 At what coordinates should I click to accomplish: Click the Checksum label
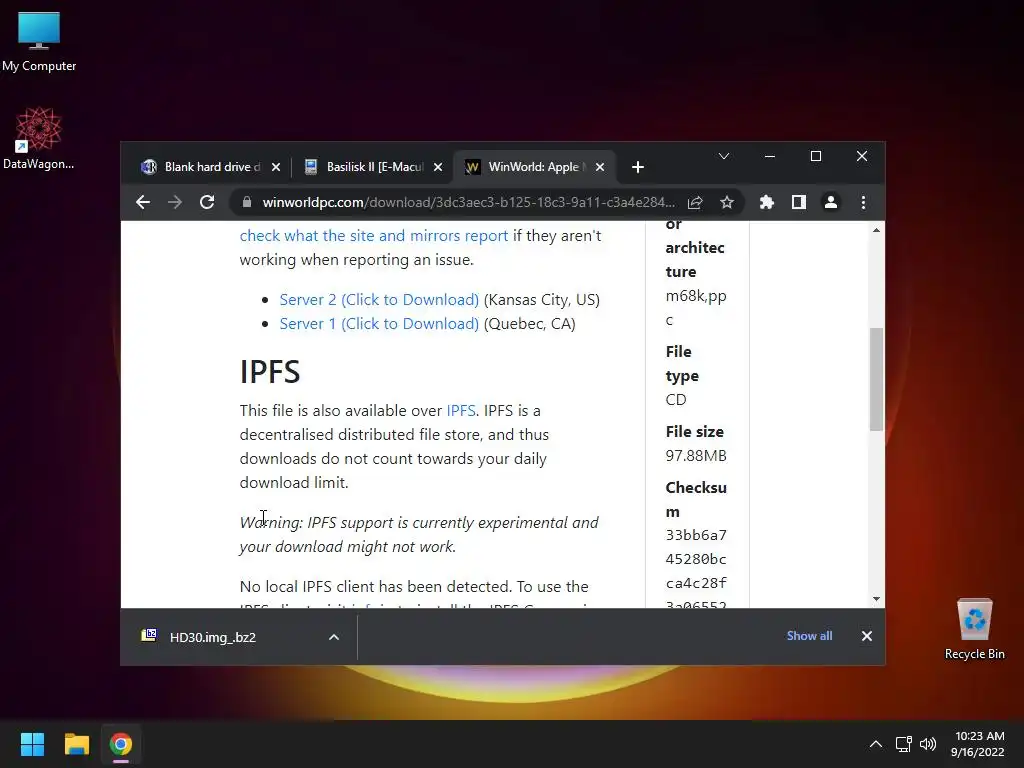(696, 500)
